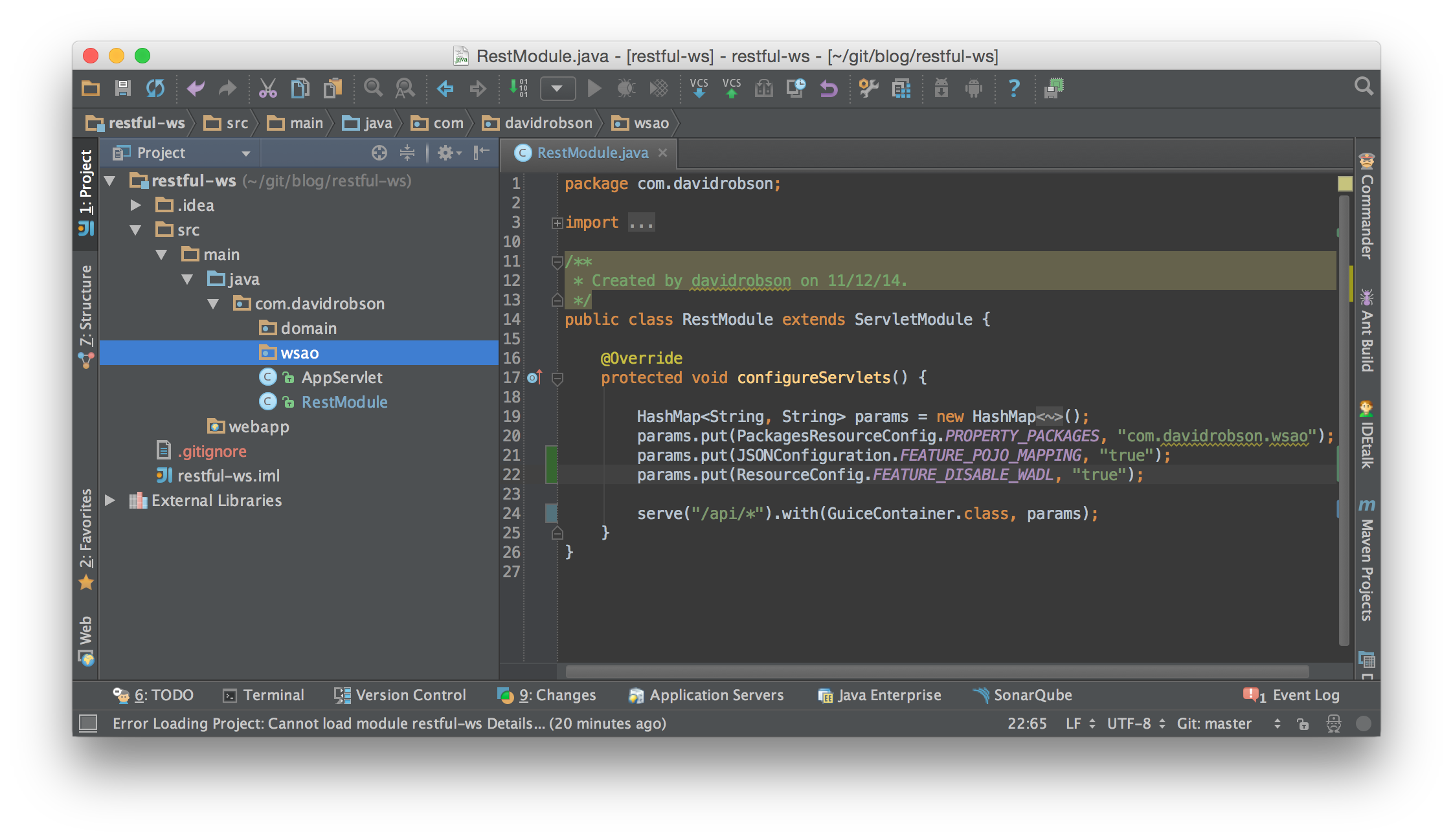This screenshot has height=840, width=1453.
Task: Open the Commander side tab
Action: pyautogui.click(x=1366, y=206)
